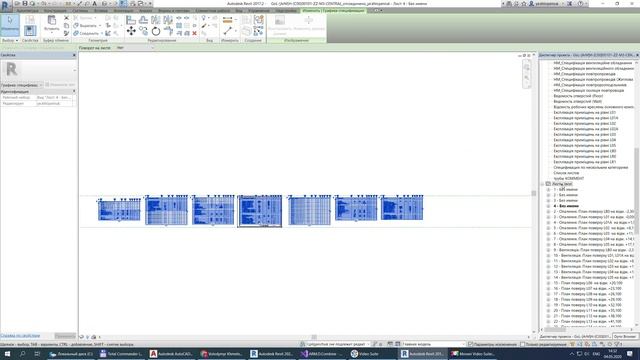This screenshot has width=640, height=360.
Task: Select the Align tool in Modify panel
Action: point(131,20)
